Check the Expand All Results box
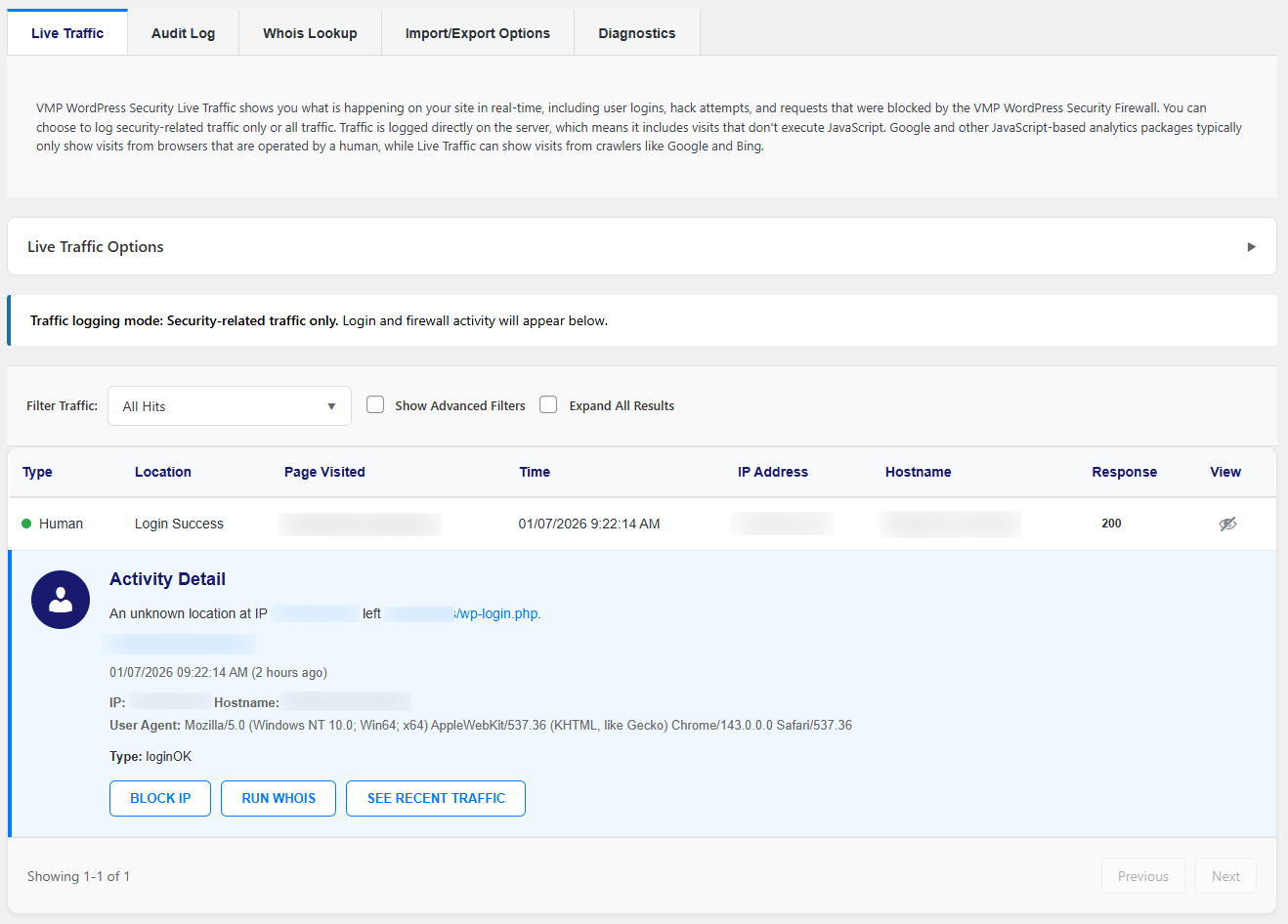Viewport: 1288px width, 924px height. click(548, 404)
